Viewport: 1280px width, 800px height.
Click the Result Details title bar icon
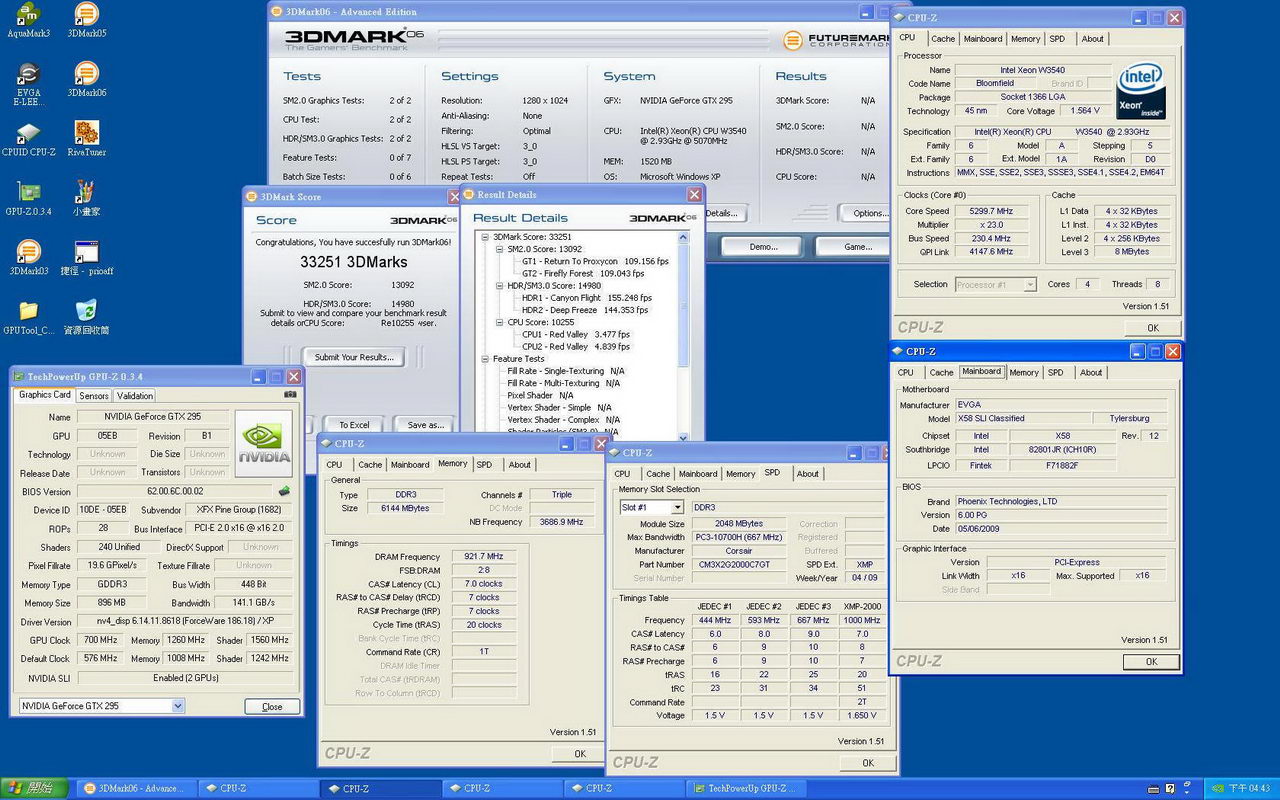468,195
